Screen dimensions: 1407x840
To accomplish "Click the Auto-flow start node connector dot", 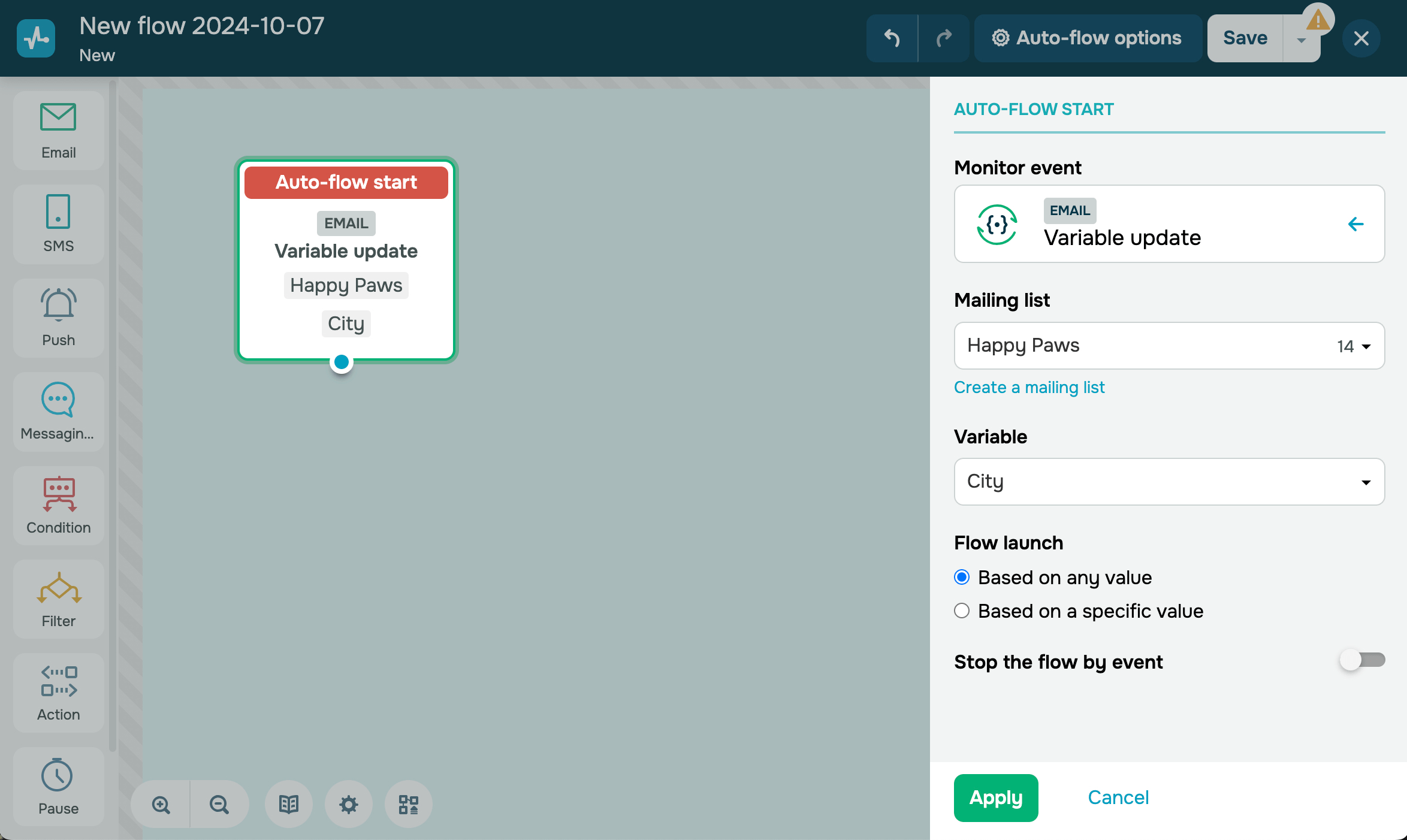I will tap(342, 362).
